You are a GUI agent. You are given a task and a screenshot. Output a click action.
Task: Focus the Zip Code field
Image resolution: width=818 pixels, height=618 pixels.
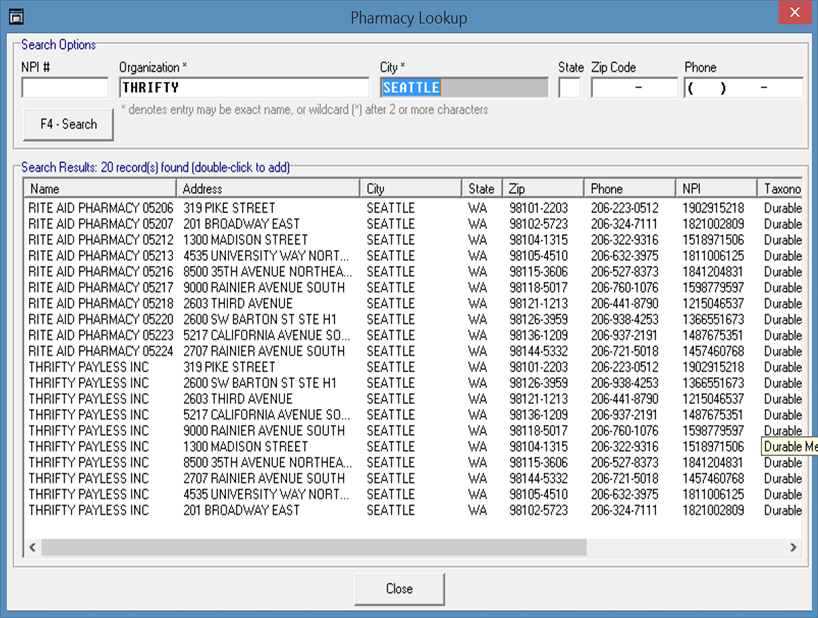click(634, 88)
